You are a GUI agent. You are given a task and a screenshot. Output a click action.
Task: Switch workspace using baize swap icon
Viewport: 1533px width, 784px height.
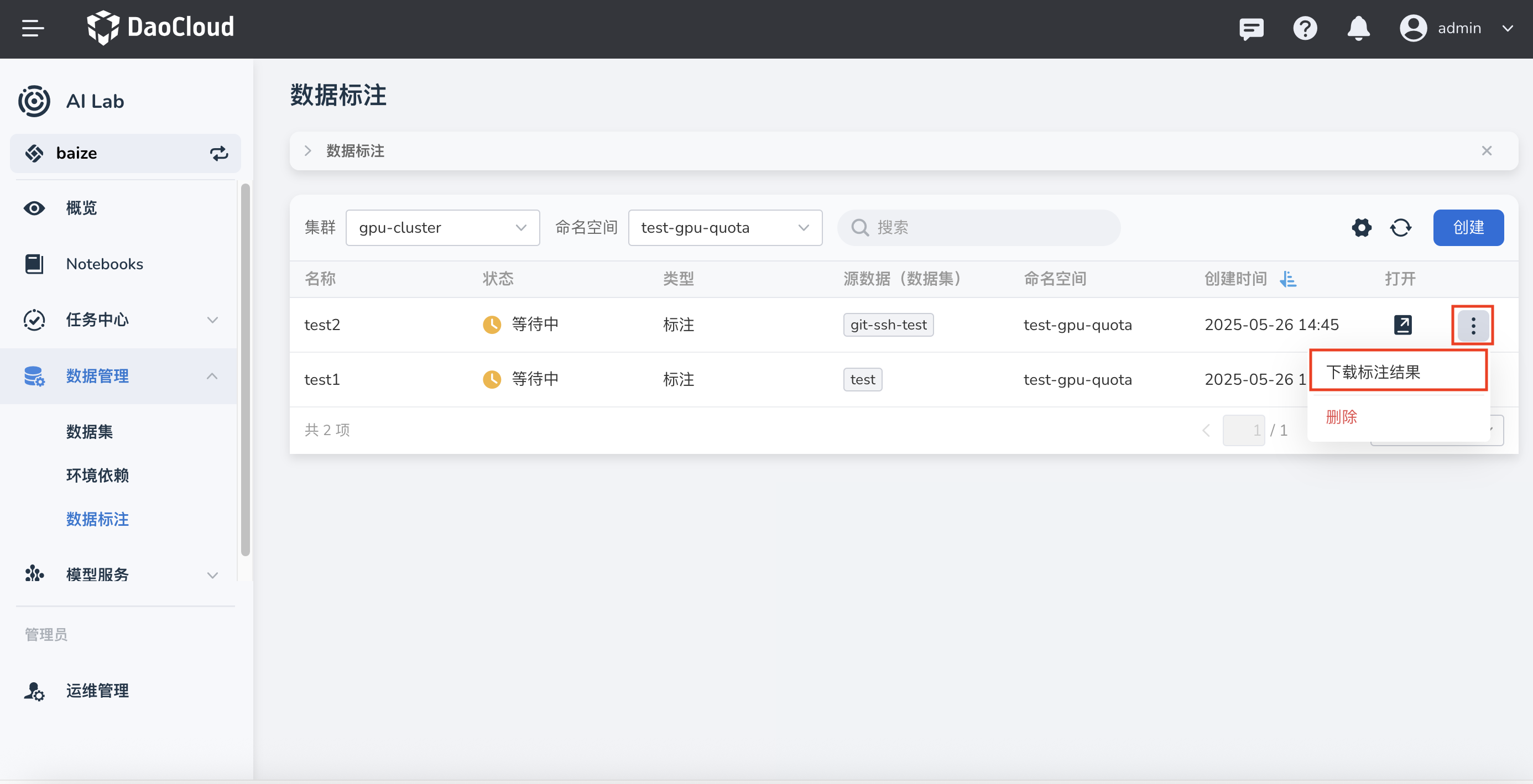click(x=218, y=154)
